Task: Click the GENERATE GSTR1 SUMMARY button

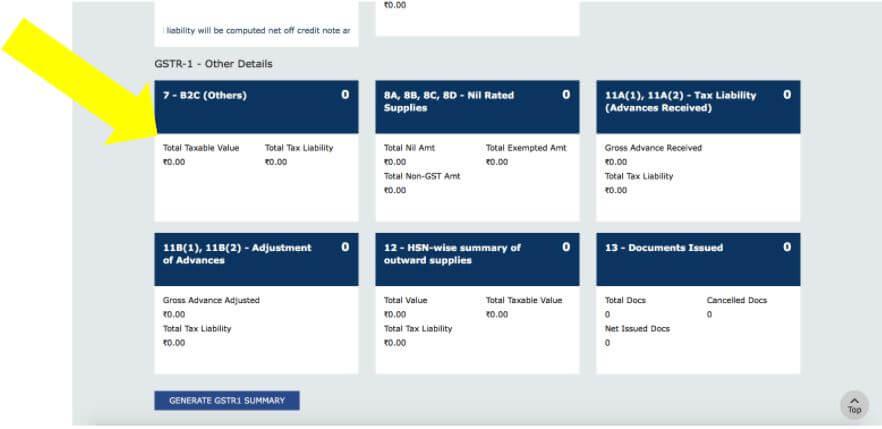Action: 227,401
